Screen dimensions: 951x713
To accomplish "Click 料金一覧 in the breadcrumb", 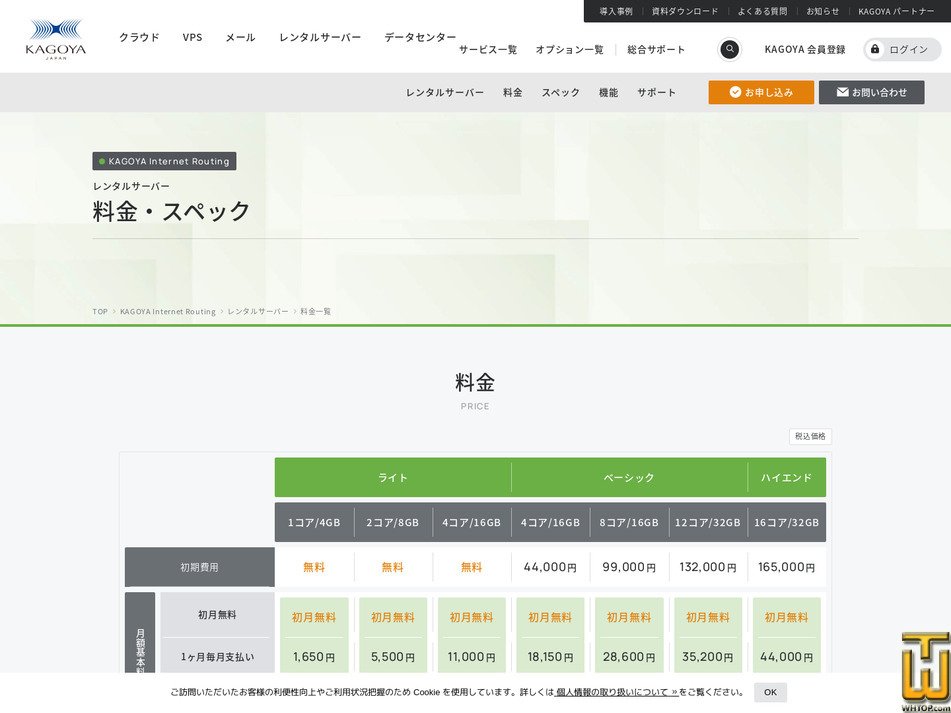I will 315,312.
